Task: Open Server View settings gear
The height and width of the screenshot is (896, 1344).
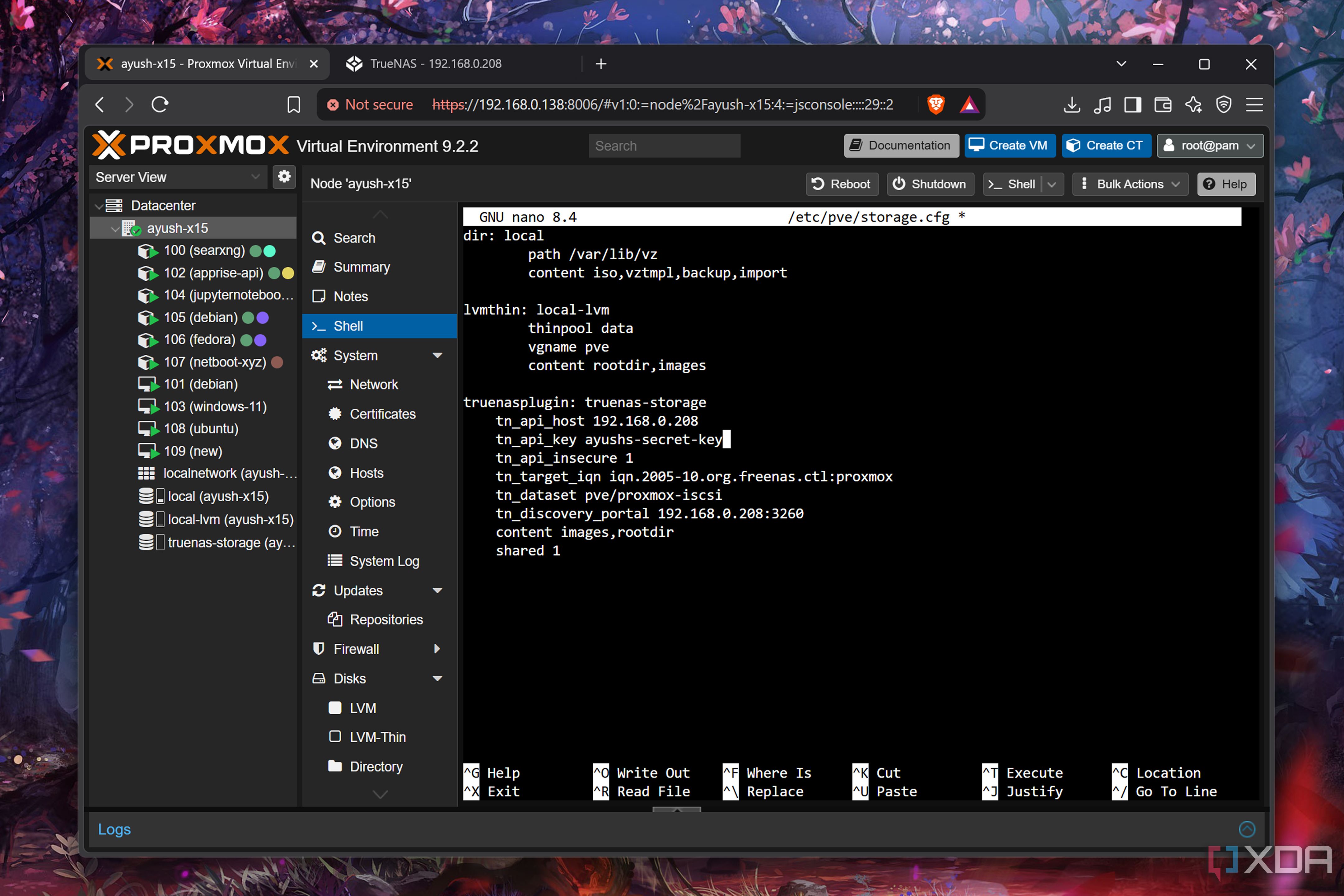Action: (284, 177)
